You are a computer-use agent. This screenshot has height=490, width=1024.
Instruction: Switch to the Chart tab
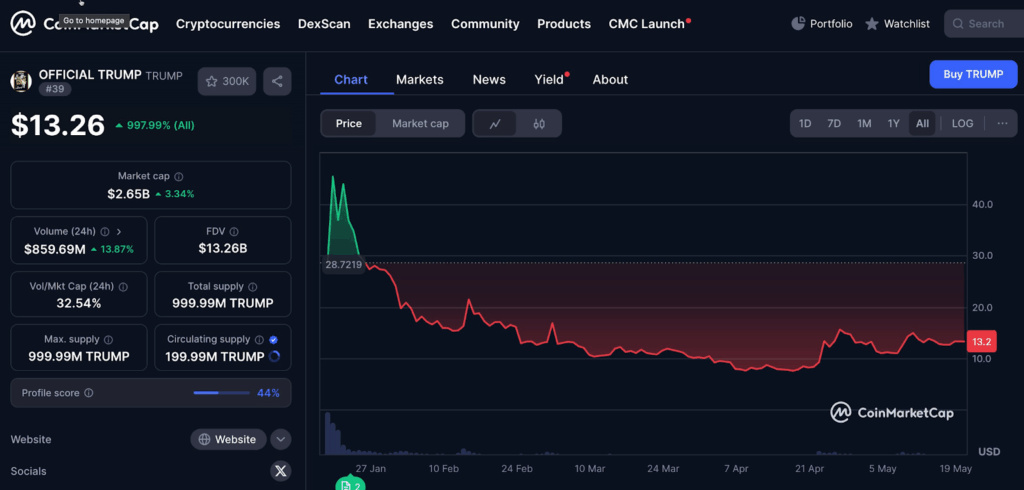351,80
